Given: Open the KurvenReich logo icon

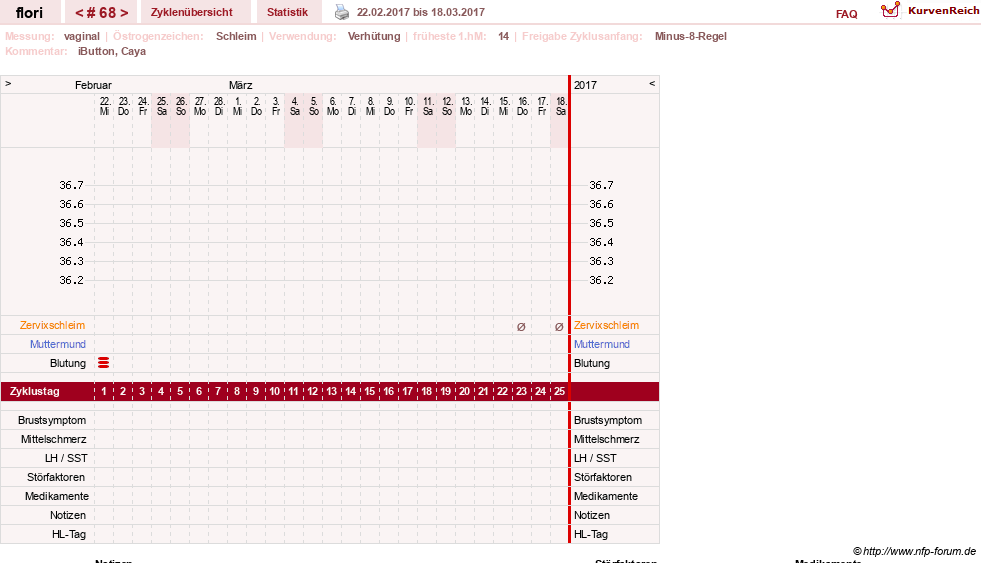Looking at the screenshot, I should click(890, 10).
